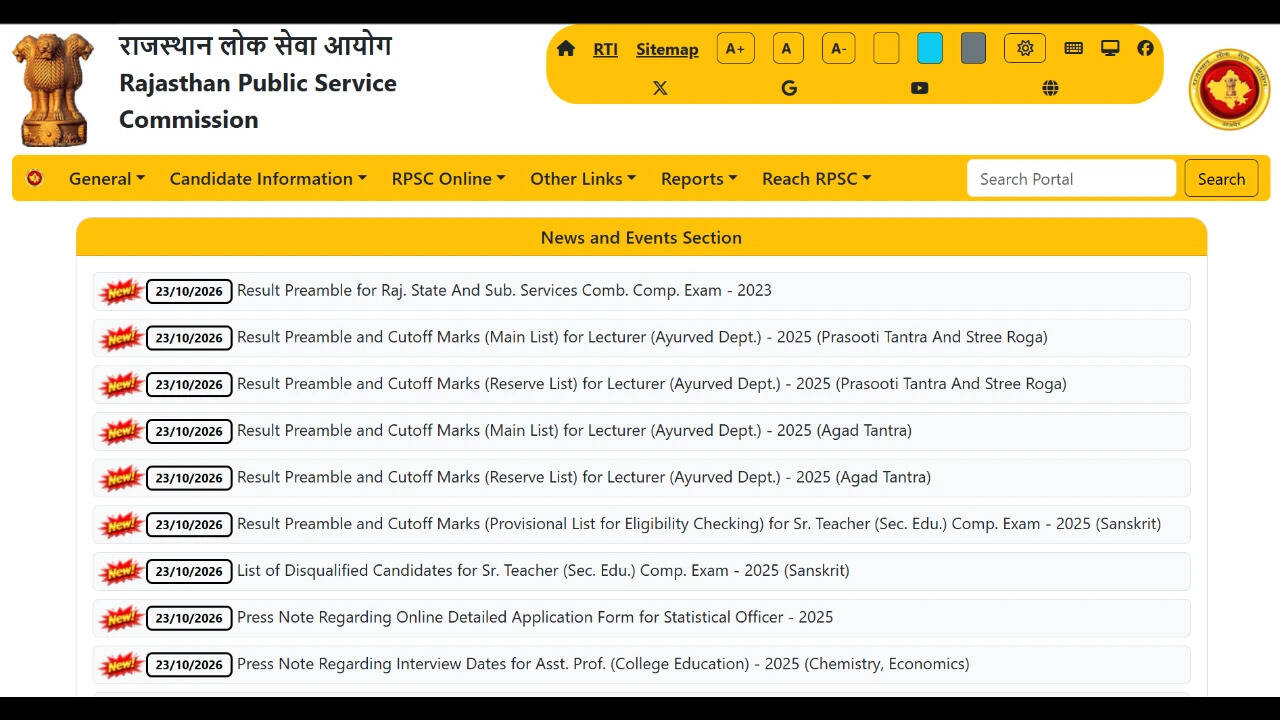Select the gray theme color swatch

click(973, 48)
